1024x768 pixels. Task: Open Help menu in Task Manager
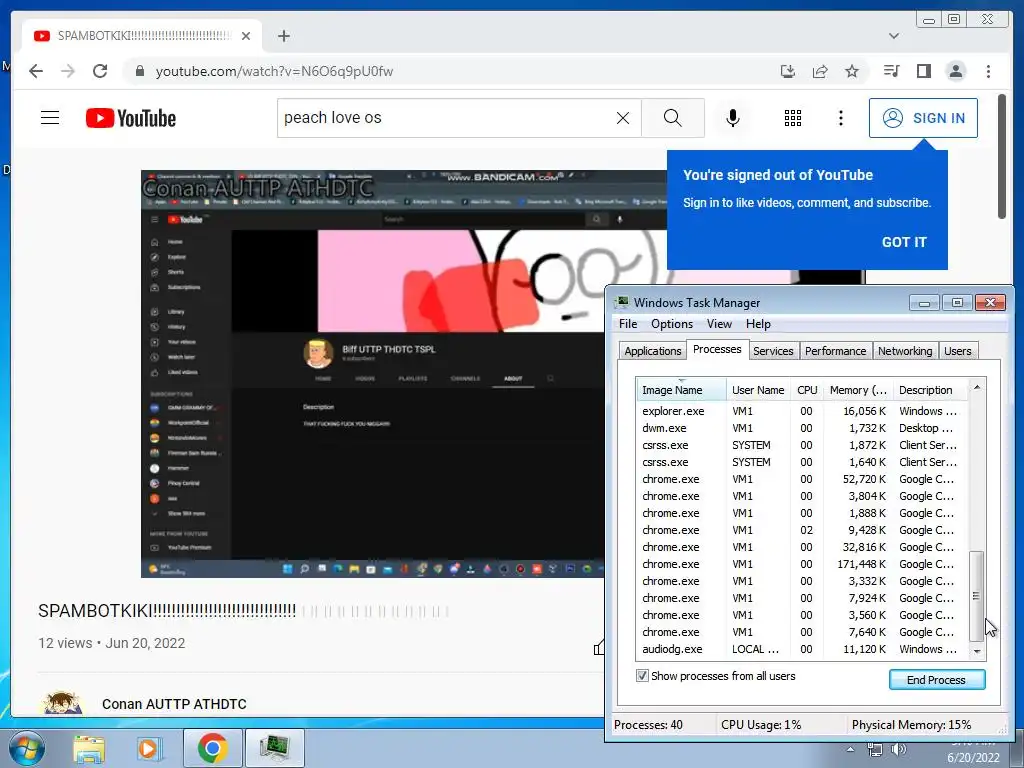[x=758, y=324]
